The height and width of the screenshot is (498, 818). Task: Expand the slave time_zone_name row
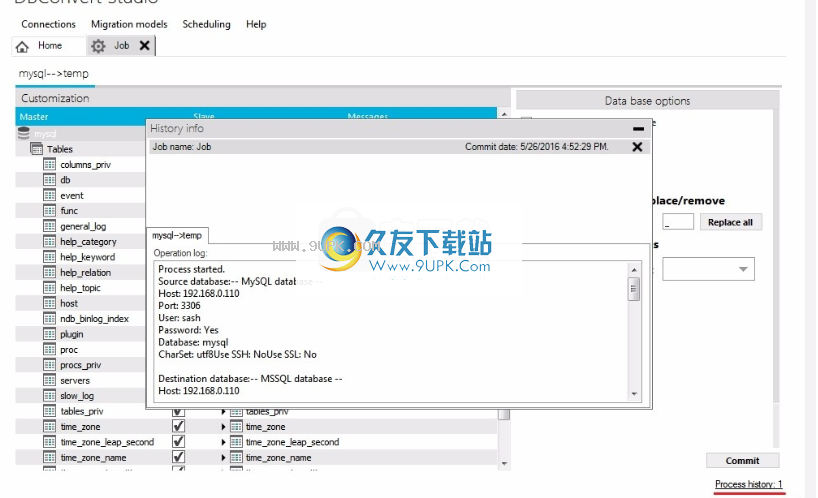[x=223, y=458]
